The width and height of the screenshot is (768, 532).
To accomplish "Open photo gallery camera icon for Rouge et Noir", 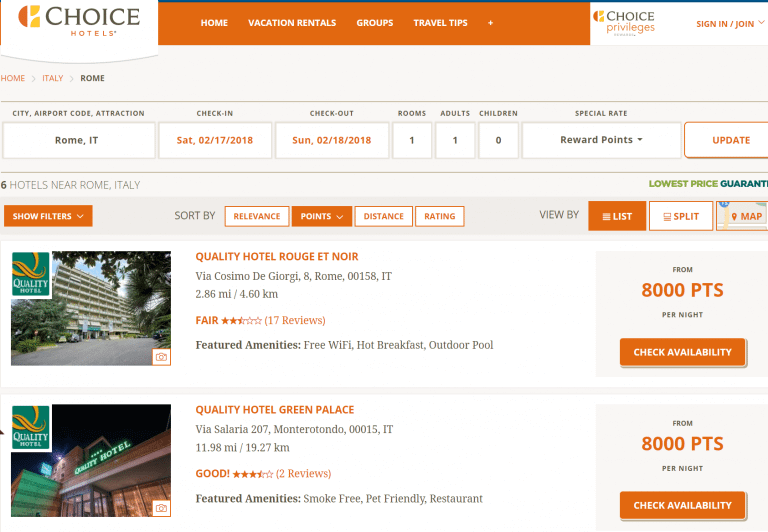I will 161,357.
